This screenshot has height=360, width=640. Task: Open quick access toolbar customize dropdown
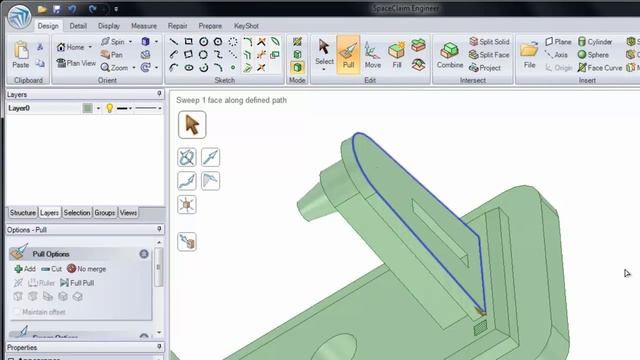coord(116,9)
